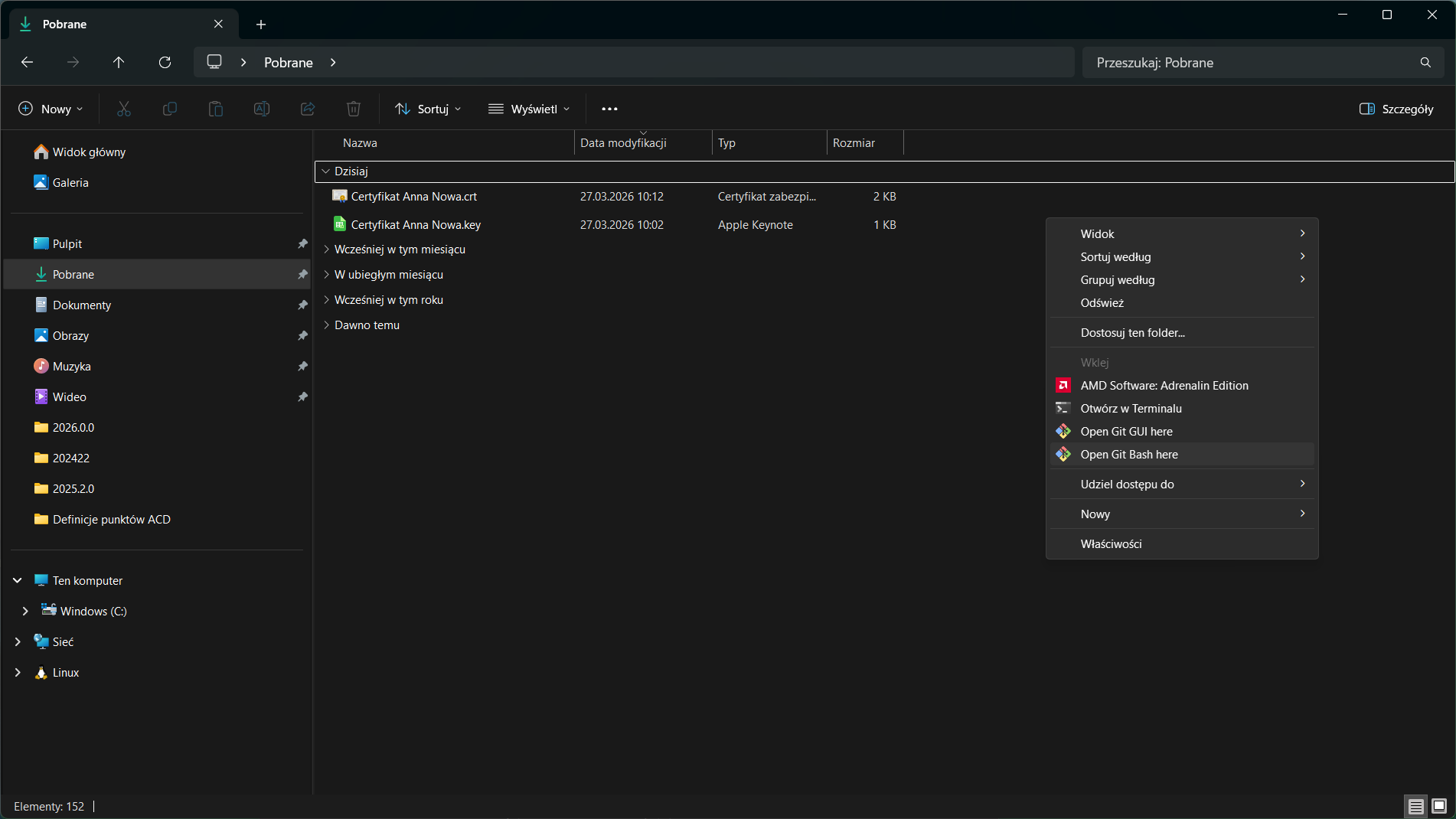The height and width of the screenshot is (819, 1456).
Task: Click Właściwości in context menu
Action: coord(1111,544)
